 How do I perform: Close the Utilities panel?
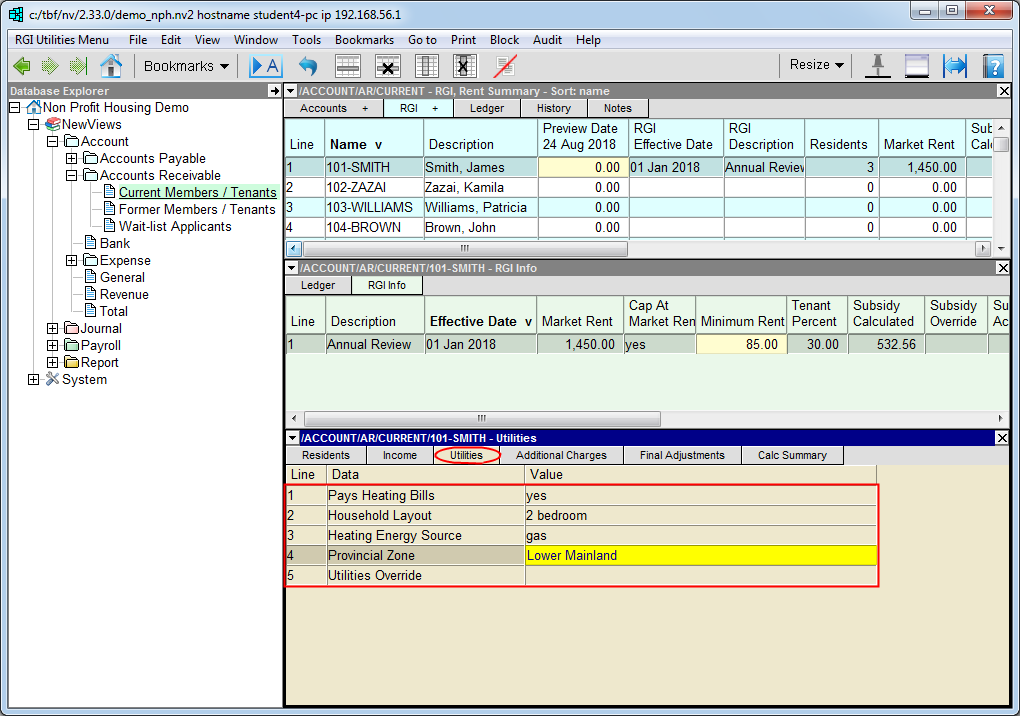[1003, 438]
